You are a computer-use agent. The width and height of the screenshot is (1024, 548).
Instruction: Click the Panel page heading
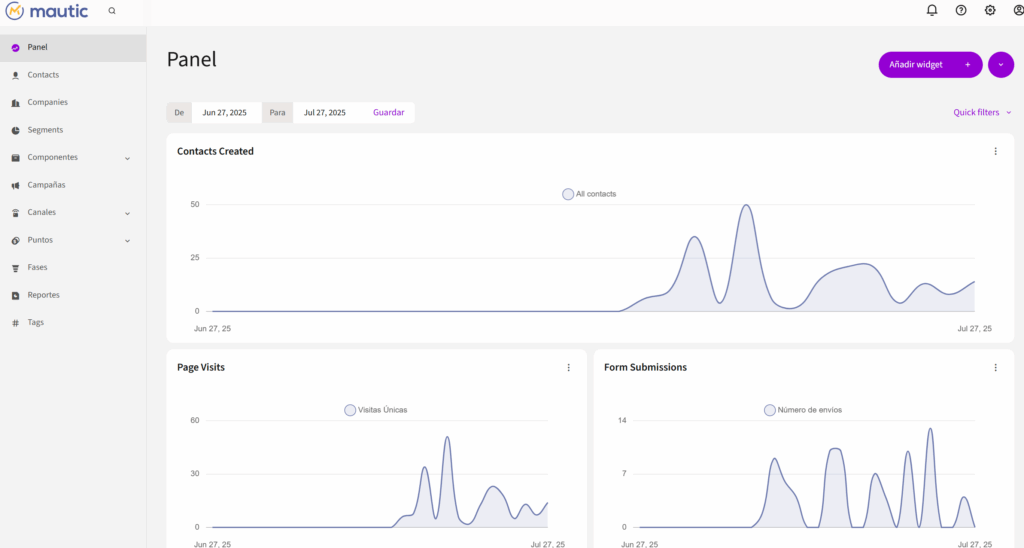coord(191,59)
